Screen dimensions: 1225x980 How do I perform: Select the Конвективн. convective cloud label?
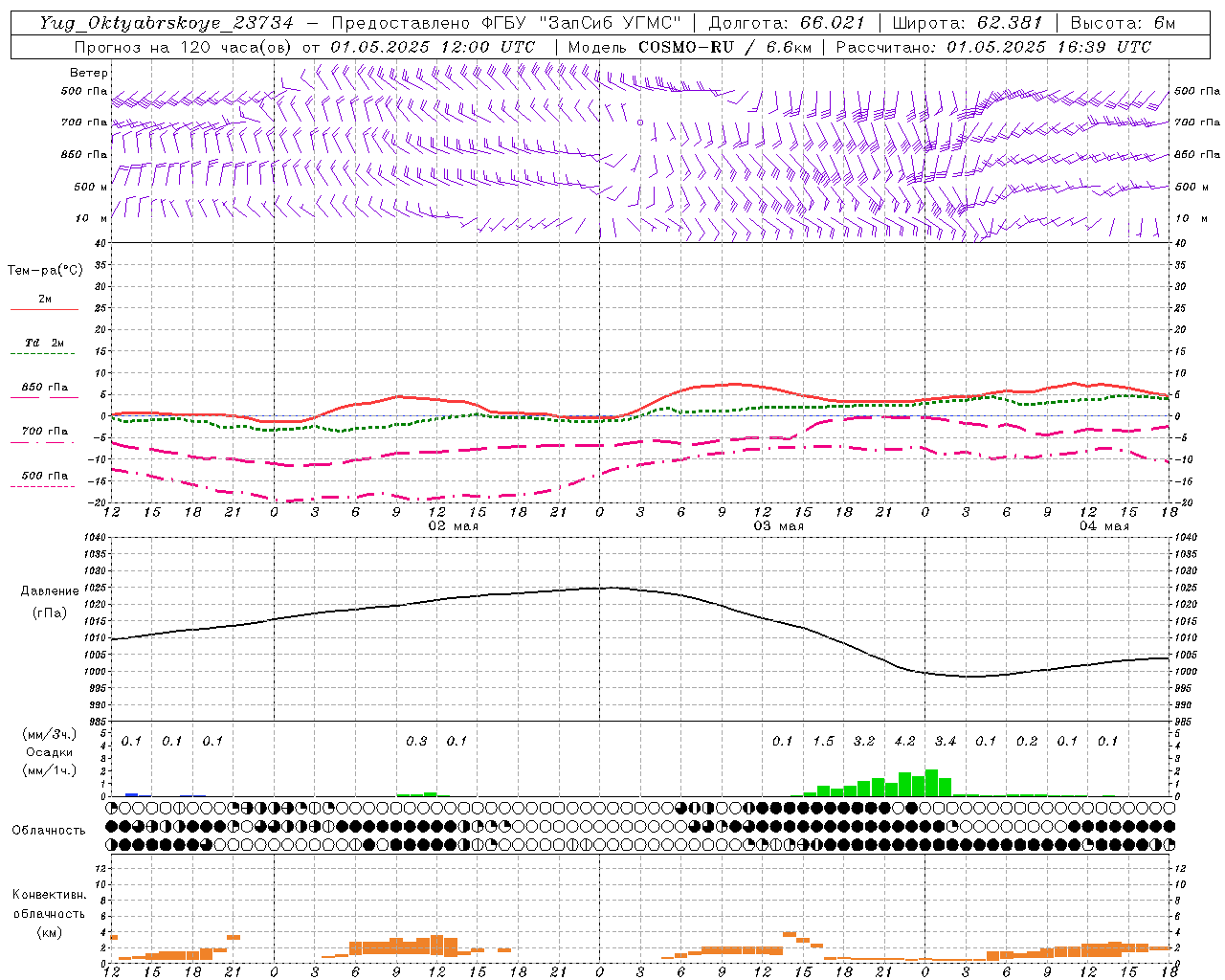point(49,895)
